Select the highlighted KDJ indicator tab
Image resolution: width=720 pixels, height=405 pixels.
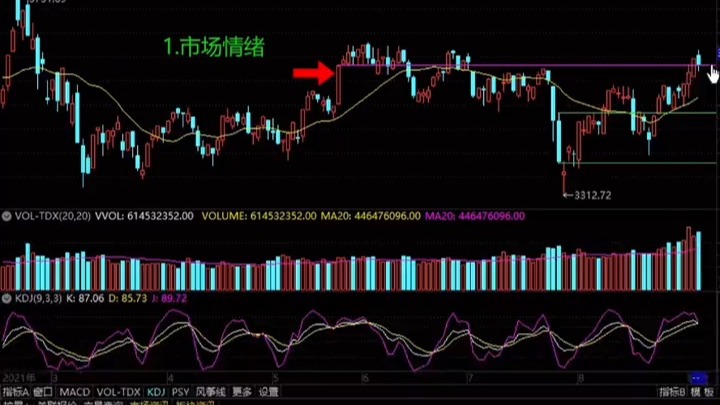156,391
